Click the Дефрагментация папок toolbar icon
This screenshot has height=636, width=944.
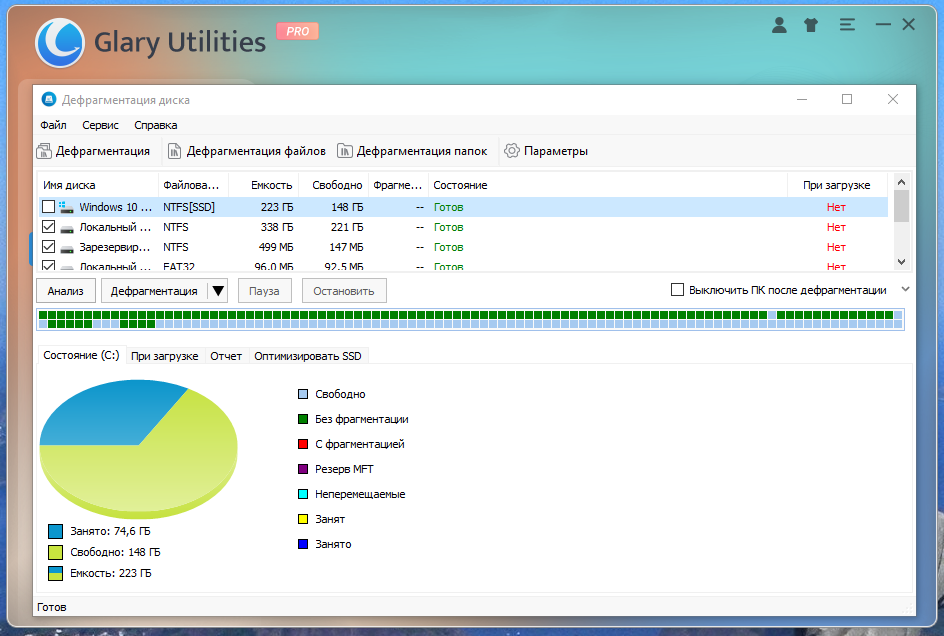(x=344, y=151)
